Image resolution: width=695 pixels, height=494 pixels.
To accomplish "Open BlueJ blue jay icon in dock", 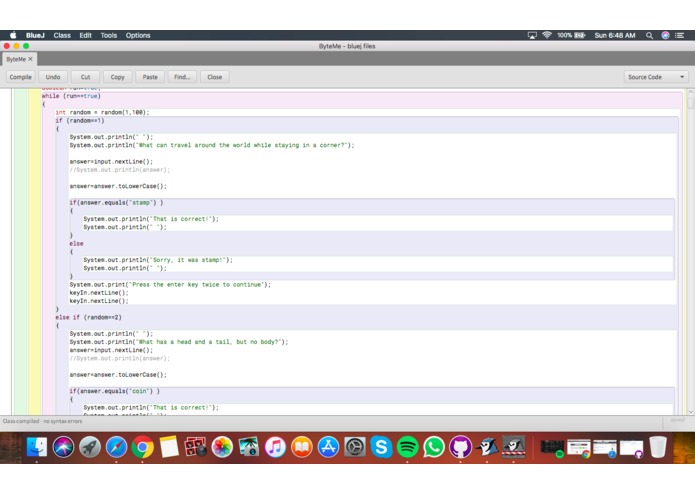I will [x=487, y=447].
